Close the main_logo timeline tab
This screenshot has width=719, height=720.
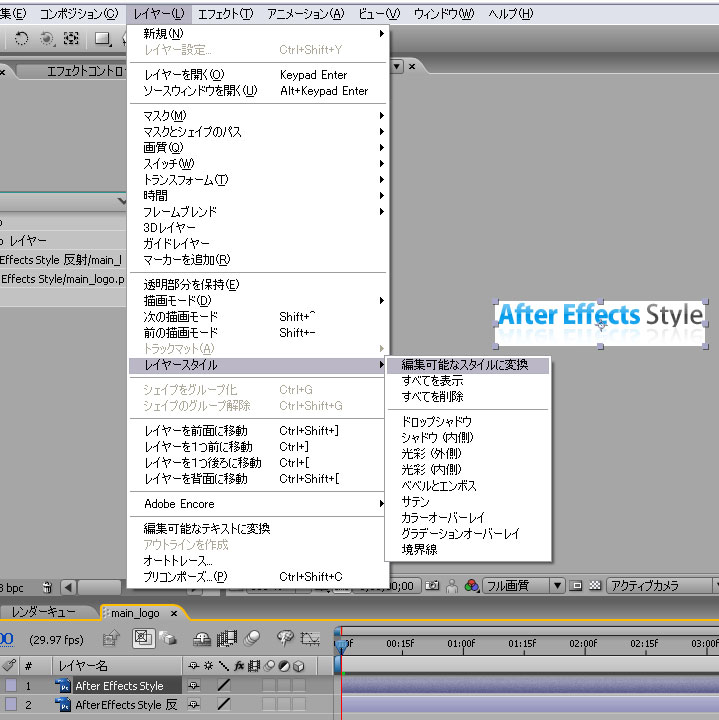click(x=174, y=613)
